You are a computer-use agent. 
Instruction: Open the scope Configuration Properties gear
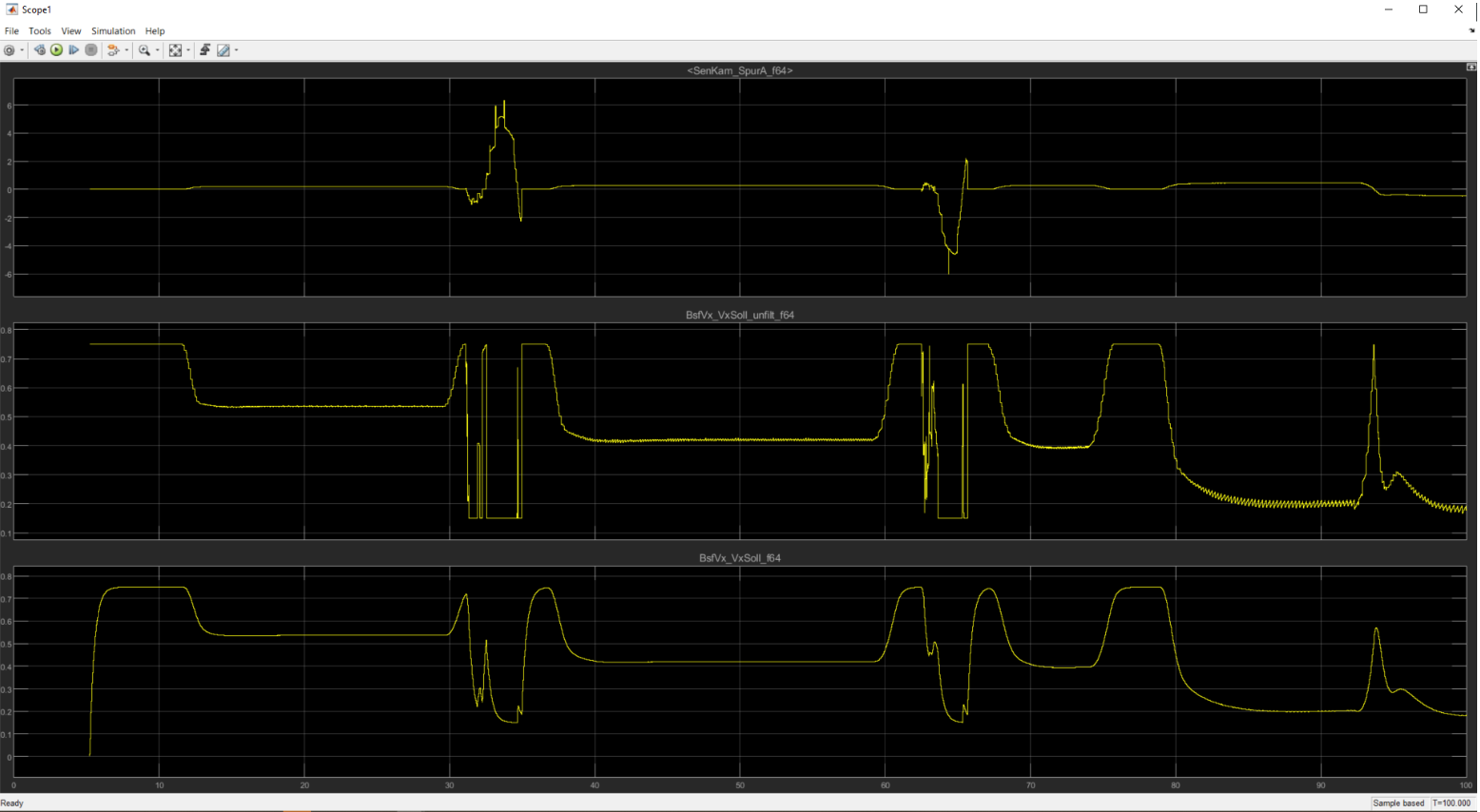tap(10, 50)
